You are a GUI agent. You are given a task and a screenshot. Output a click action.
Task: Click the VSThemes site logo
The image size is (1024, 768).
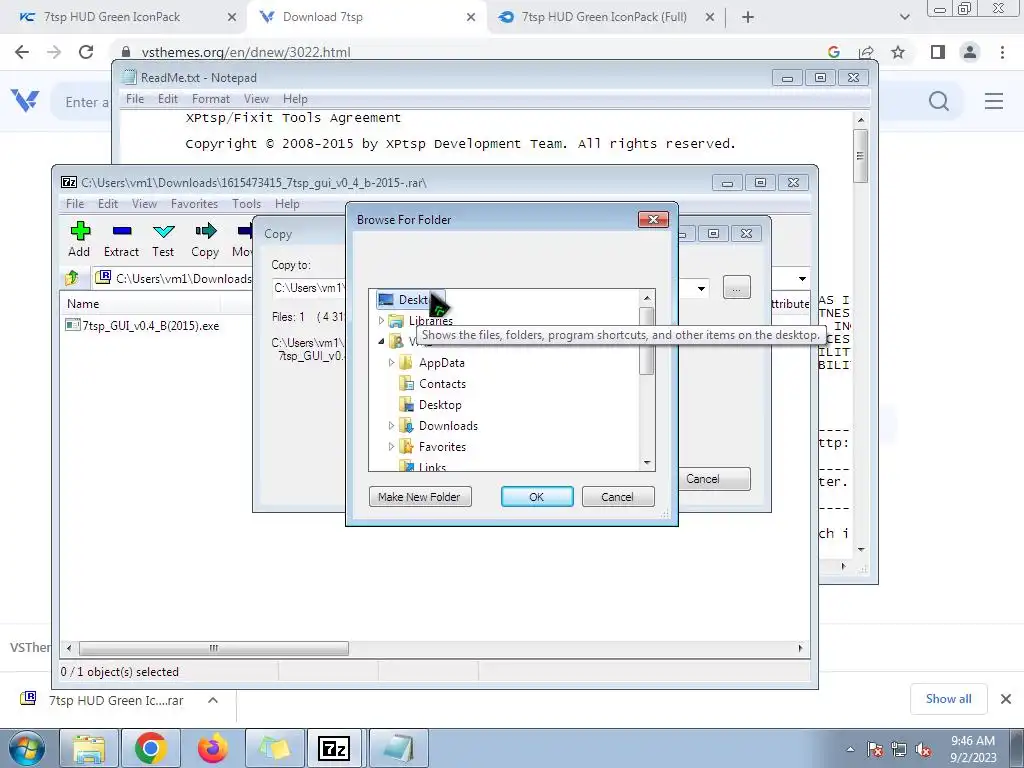point(25,101)
